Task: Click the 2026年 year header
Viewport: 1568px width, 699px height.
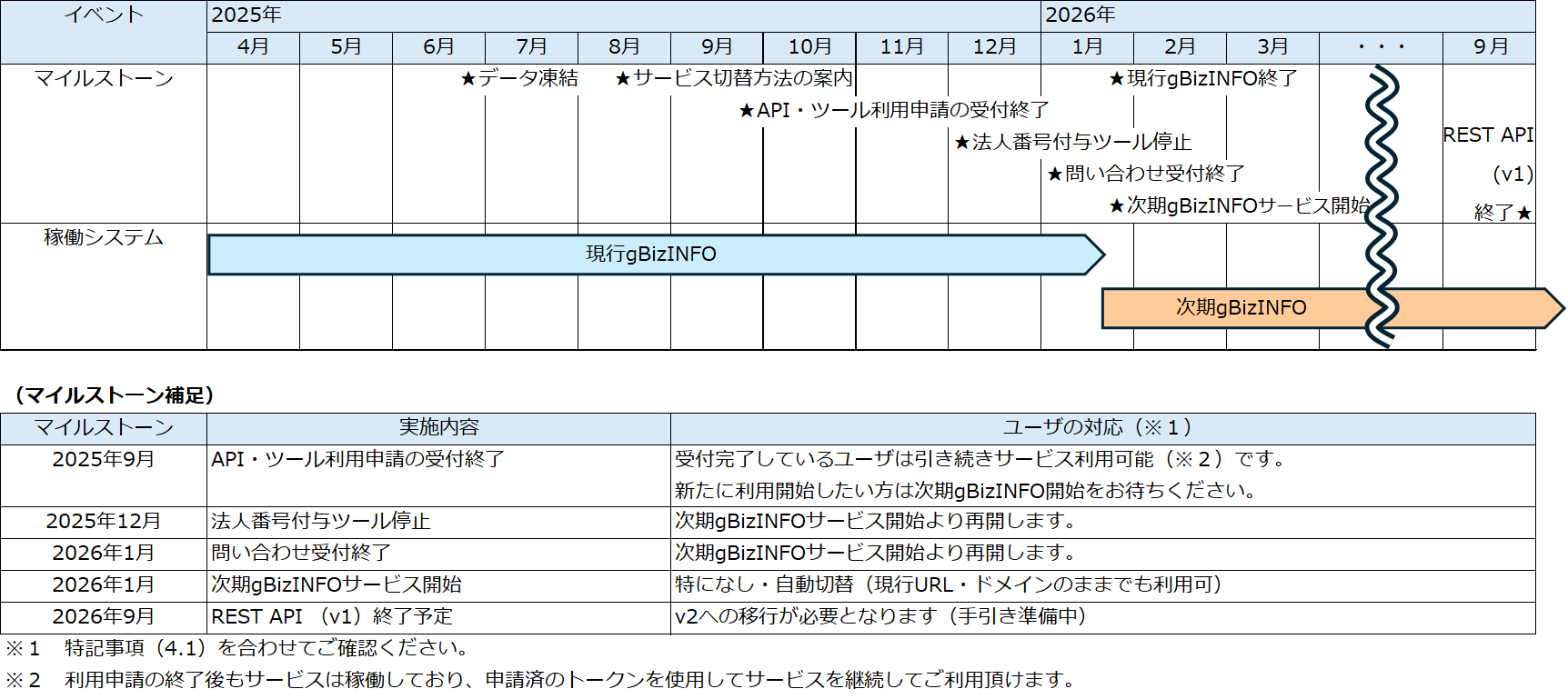Action: 1288,15
